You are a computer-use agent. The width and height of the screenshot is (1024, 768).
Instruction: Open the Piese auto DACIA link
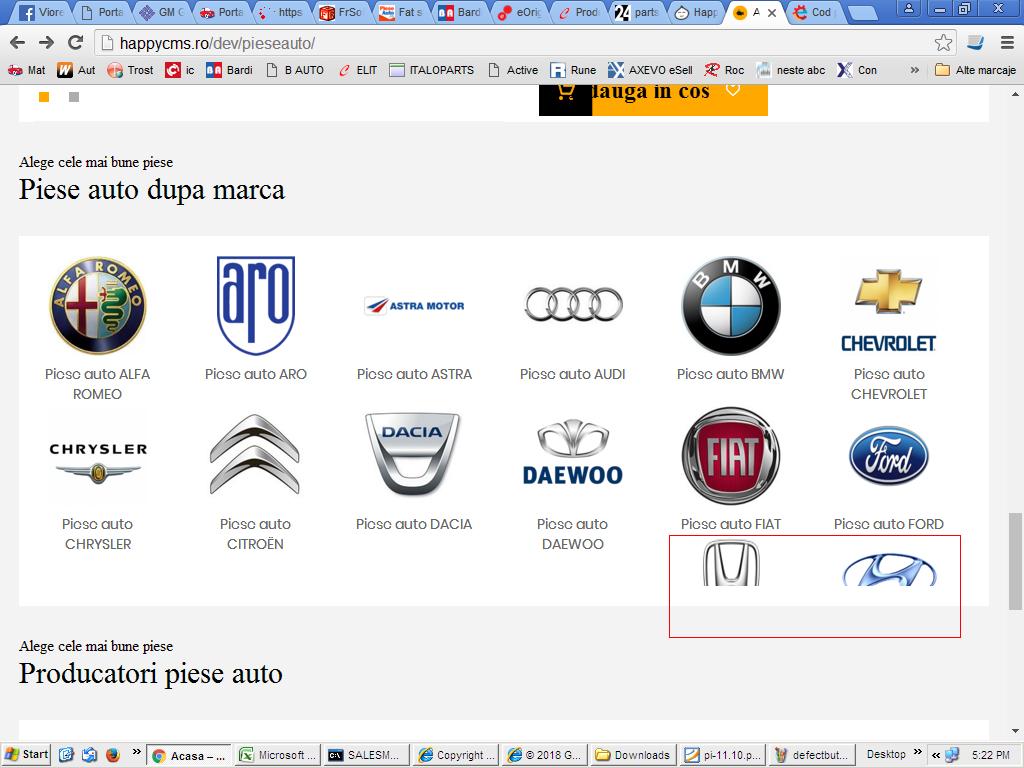pos(414,524)
